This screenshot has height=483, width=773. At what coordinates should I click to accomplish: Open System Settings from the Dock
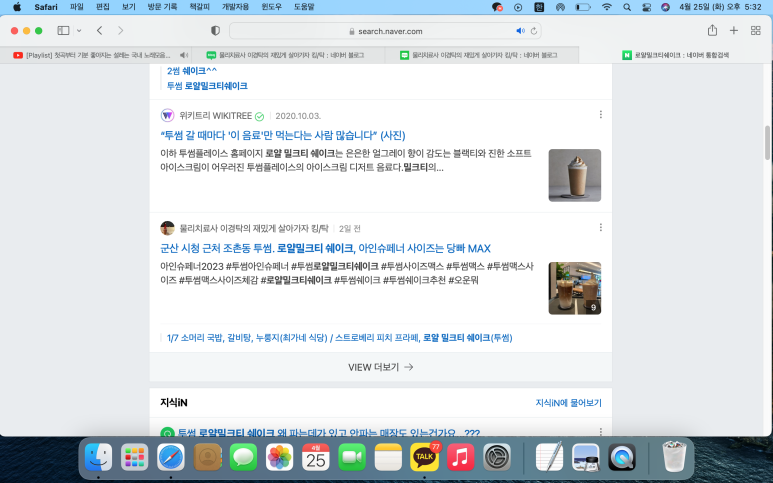tap(497, 457)
